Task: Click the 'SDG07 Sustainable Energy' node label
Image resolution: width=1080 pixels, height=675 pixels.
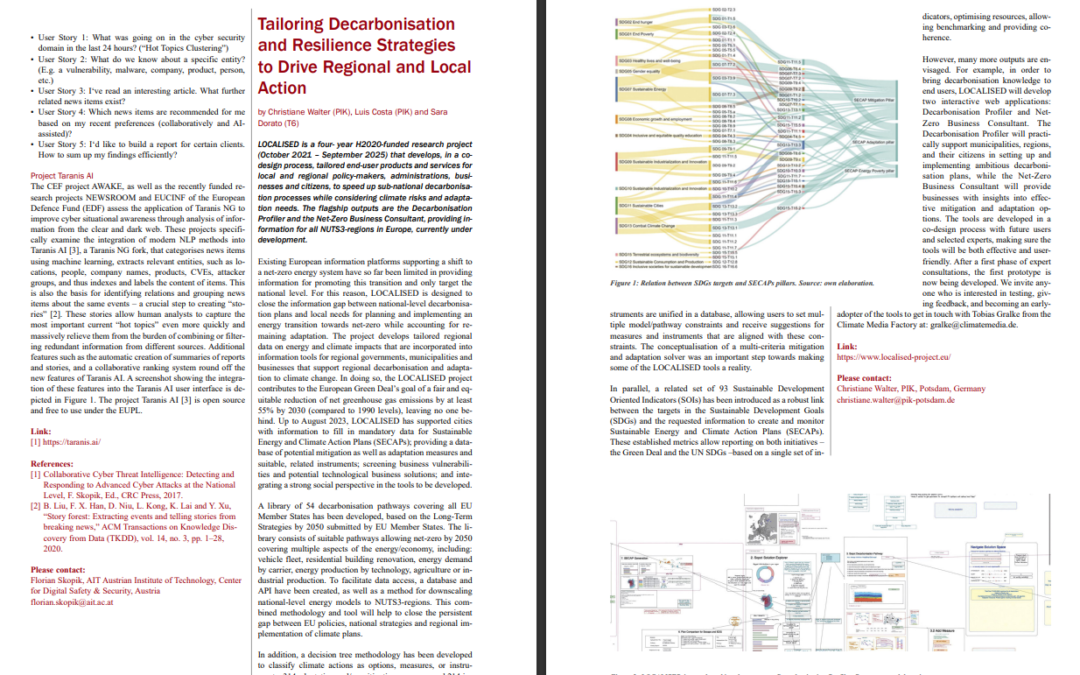Action: [x=642, y=90]
